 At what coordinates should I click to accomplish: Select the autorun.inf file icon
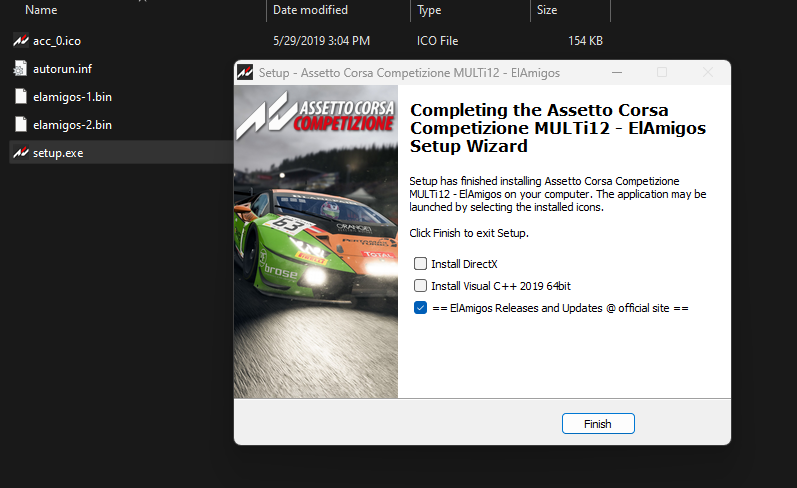tap(20, 68)
